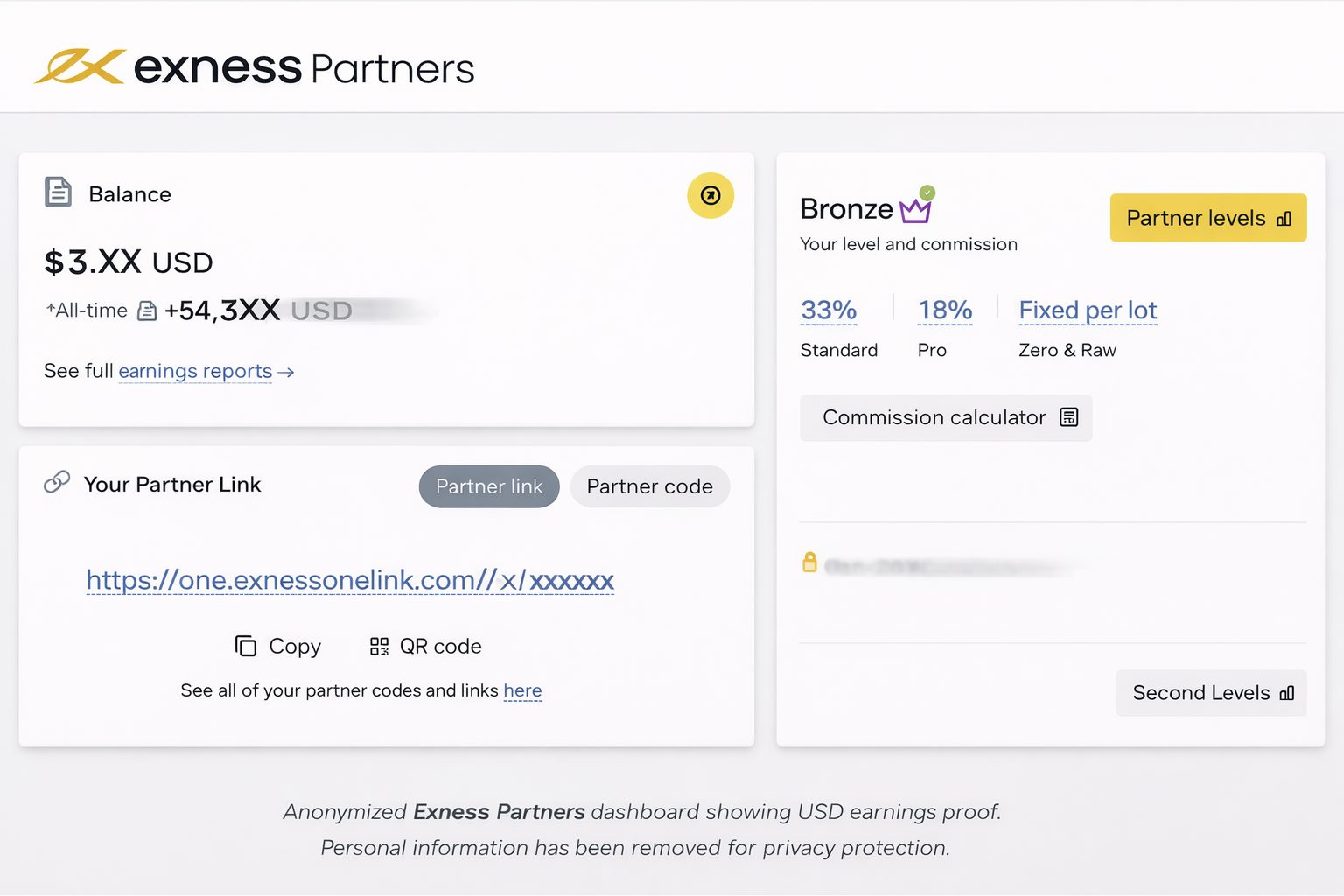Click the calculator icon on Commission calculator
This screenshot has height=896, width=1344.
[1068, 417]
